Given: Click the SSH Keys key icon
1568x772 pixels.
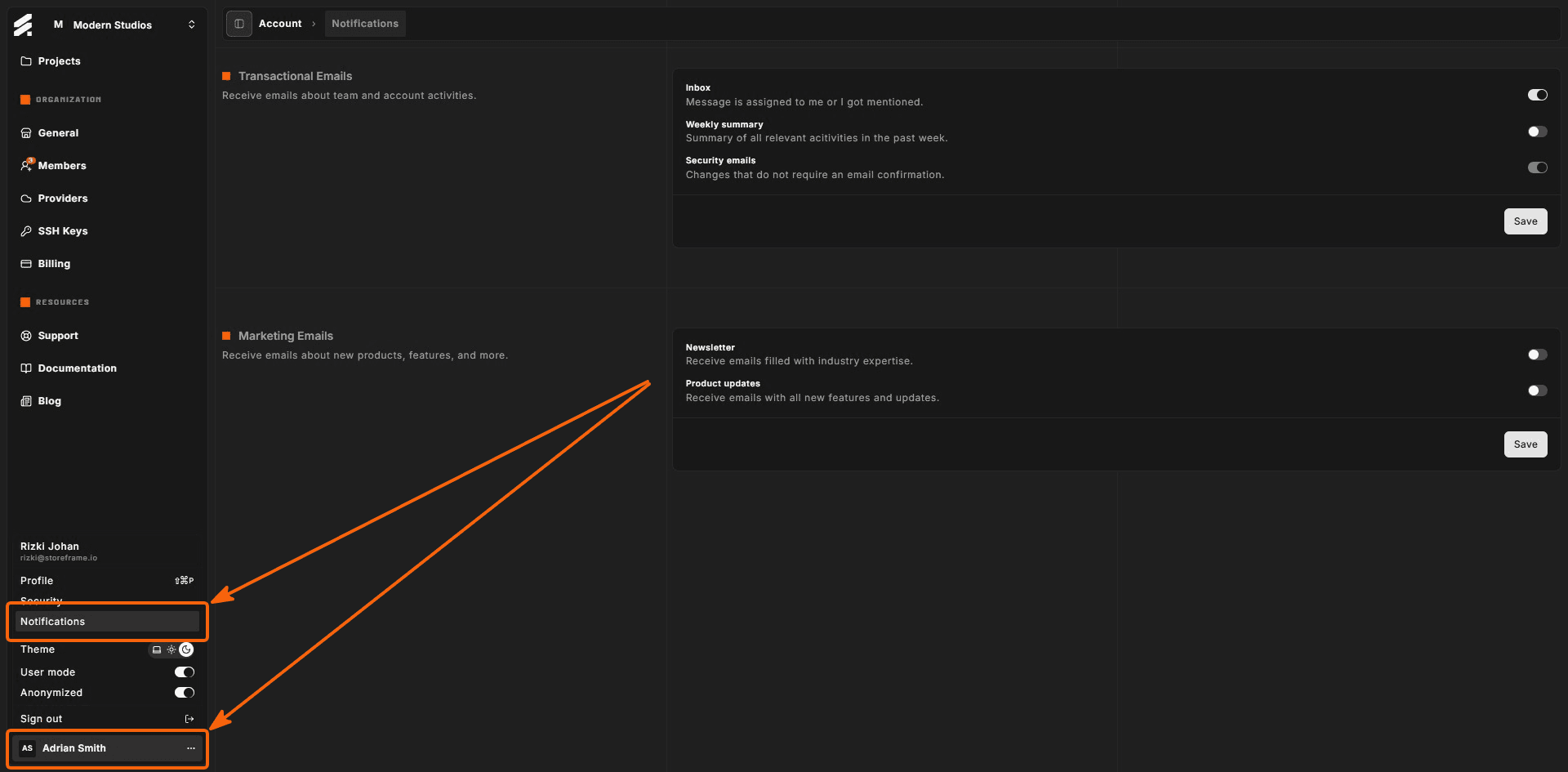Looking at the screenshot, I should 26,231.
